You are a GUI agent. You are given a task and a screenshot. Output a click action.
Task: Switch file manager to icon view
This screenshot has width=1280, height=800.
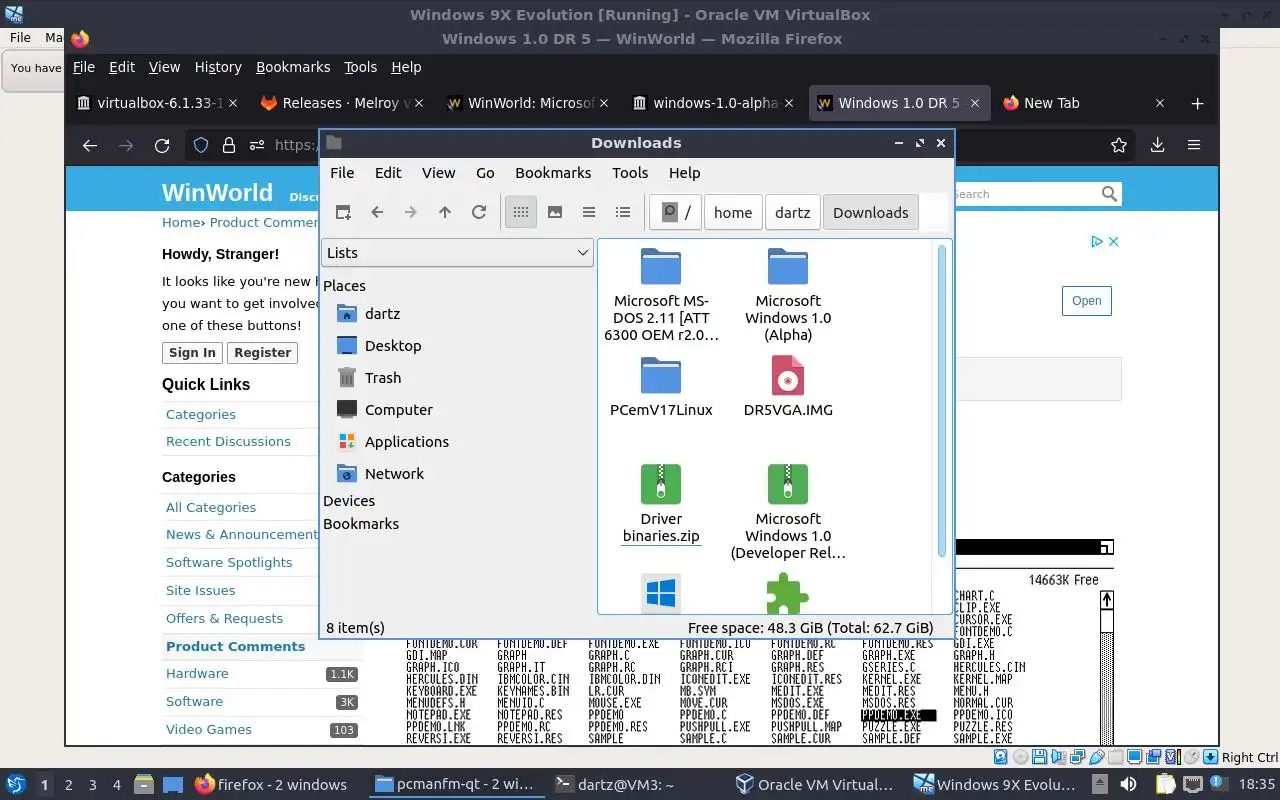pos(521,212)
